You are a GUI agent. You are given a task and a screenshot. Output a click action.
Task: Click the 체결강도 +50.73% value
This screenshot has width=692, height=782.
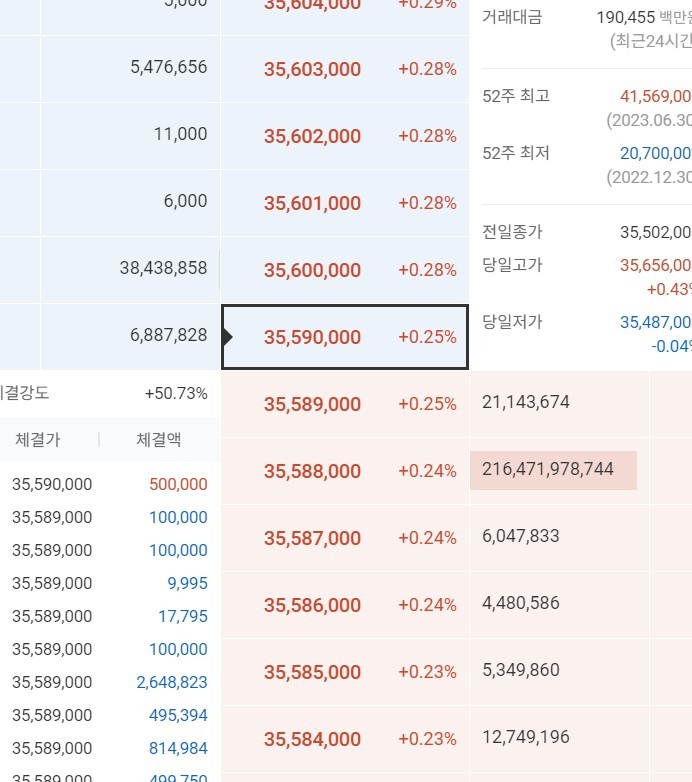176,393
